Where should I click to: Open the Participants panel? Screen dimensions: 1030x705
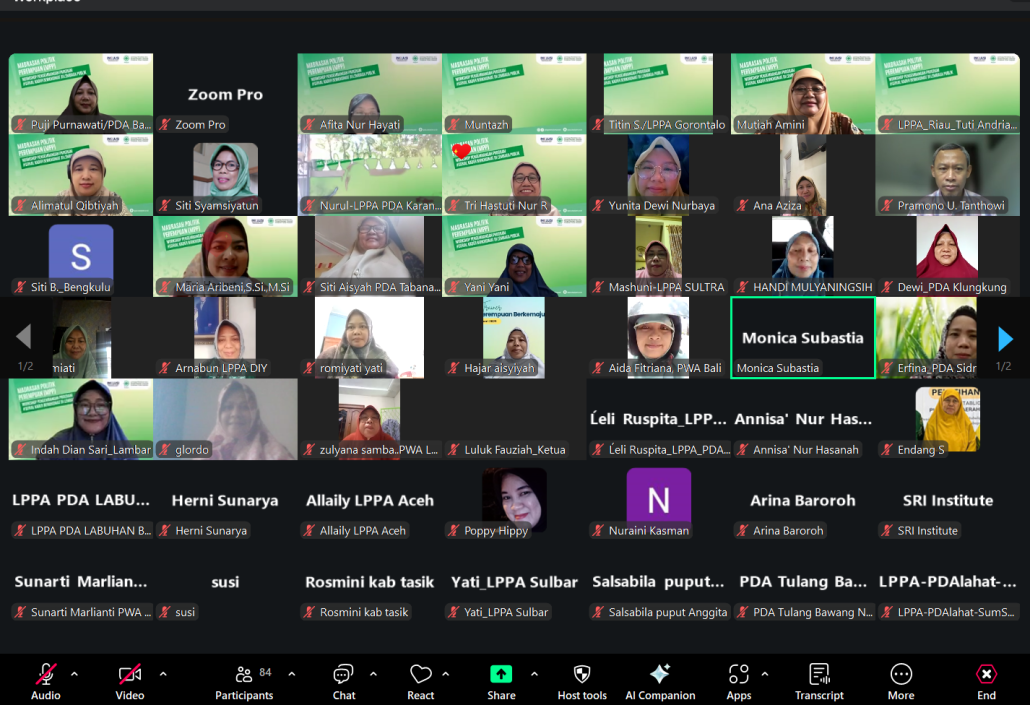[x=244, y=681]
